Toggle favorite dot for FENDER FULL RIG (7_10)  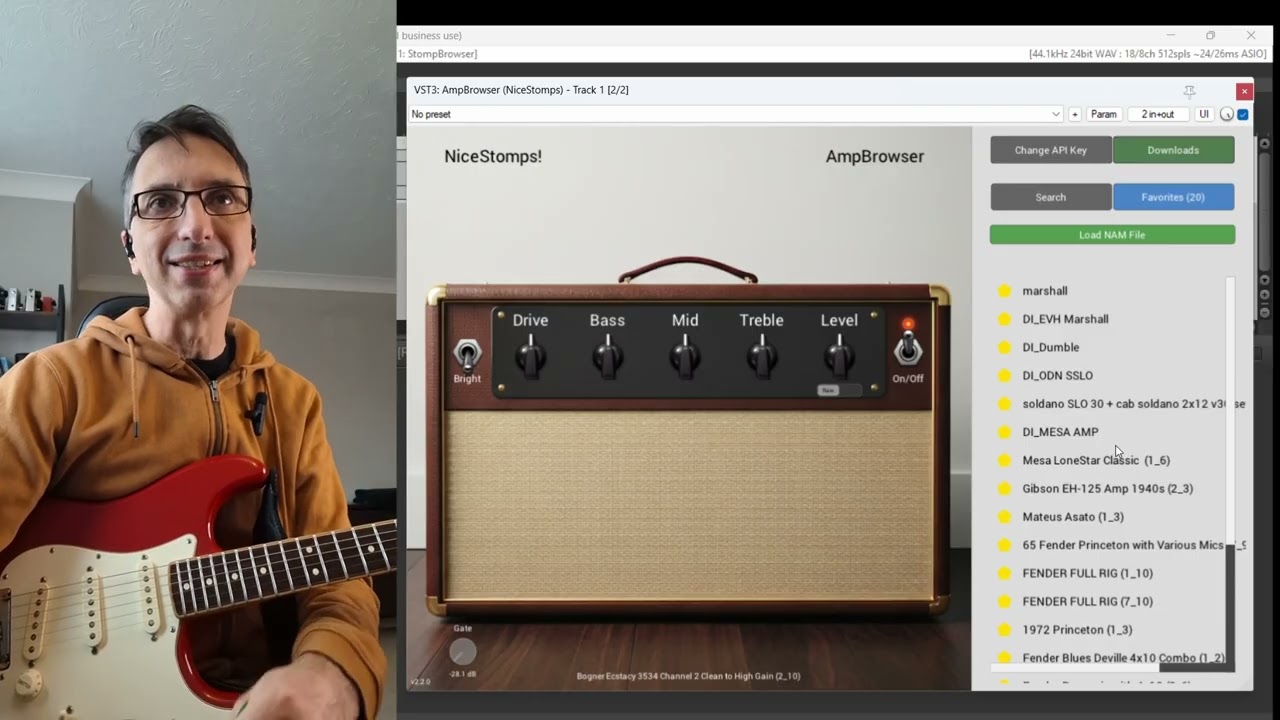click(1004, 602)
